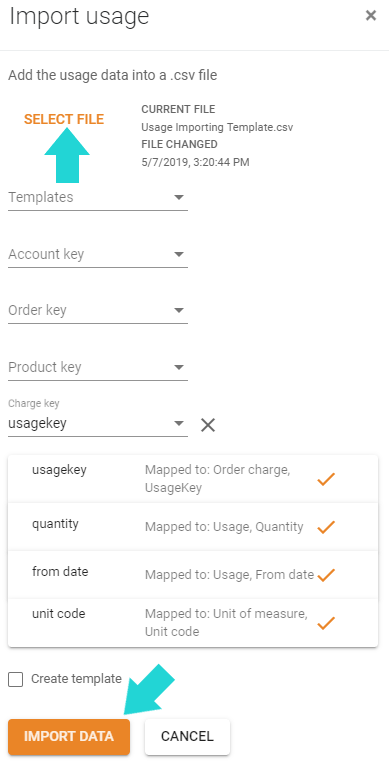Open the Templates dropdown
Viewport: 389px width, 764px height.
pos(98,198)
